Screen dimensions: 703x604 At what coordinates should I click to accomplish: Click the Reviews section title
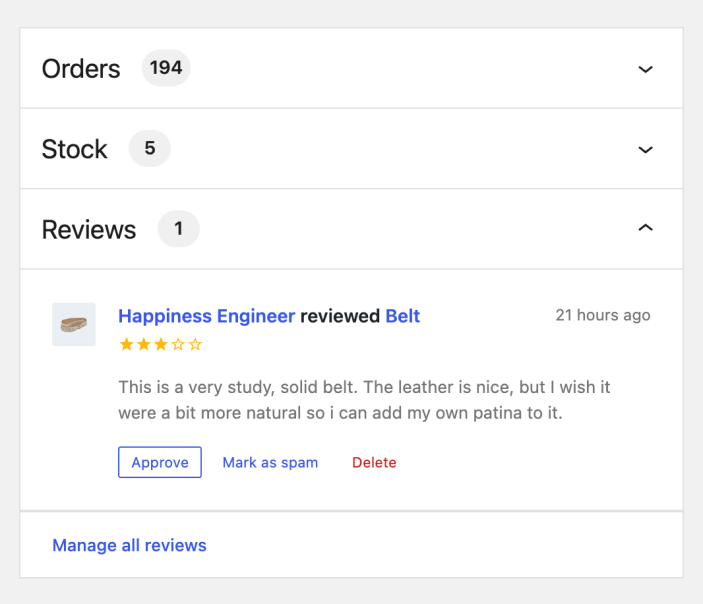tap(89, 229)
